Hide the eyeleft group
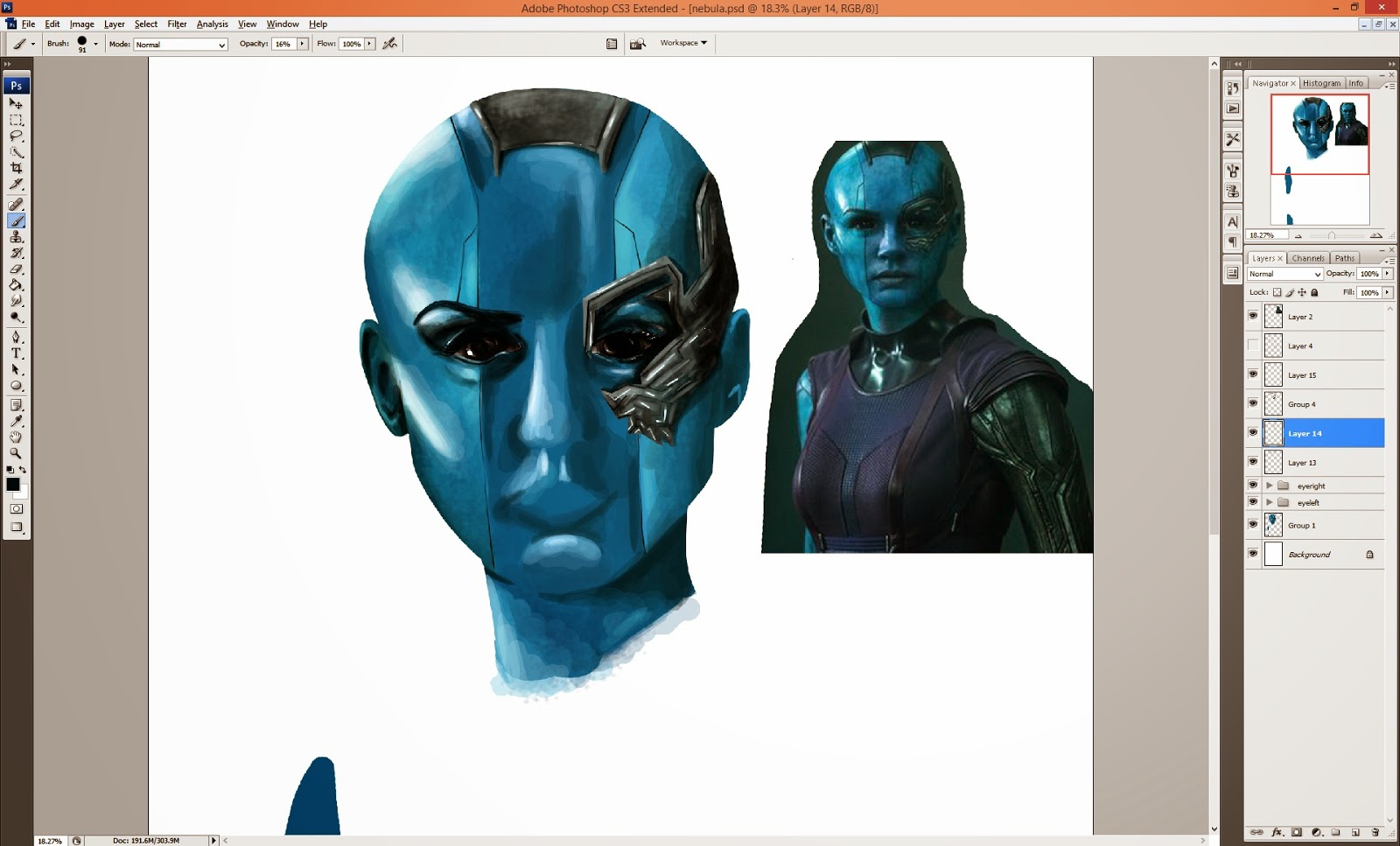This screenshot has width=1400, height=846. pyautogui.click(x=1253, y=502)
